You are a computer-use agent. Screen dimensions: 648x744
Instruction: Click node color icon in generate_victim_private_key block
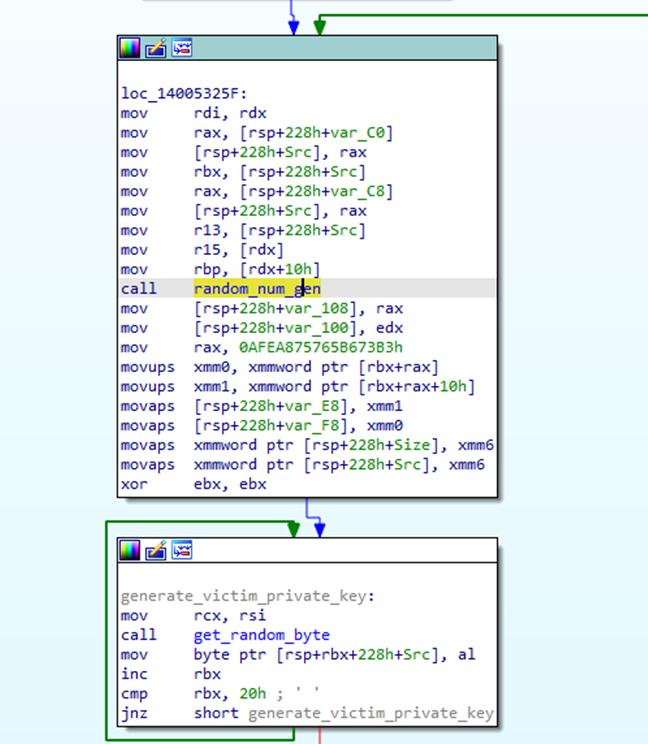[130, 550]
